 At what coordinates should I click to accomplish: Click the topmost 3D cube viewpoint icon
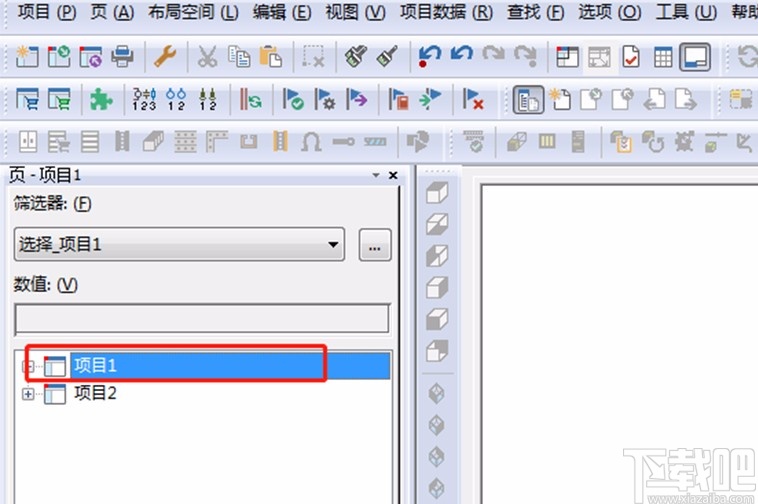tap(437, 193)
